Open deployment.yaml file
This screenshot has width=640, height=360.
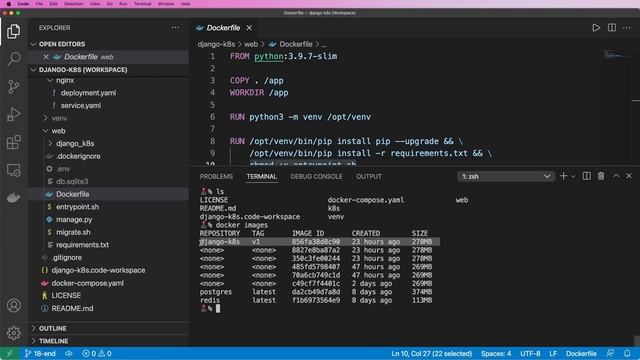tap(88, 93)
